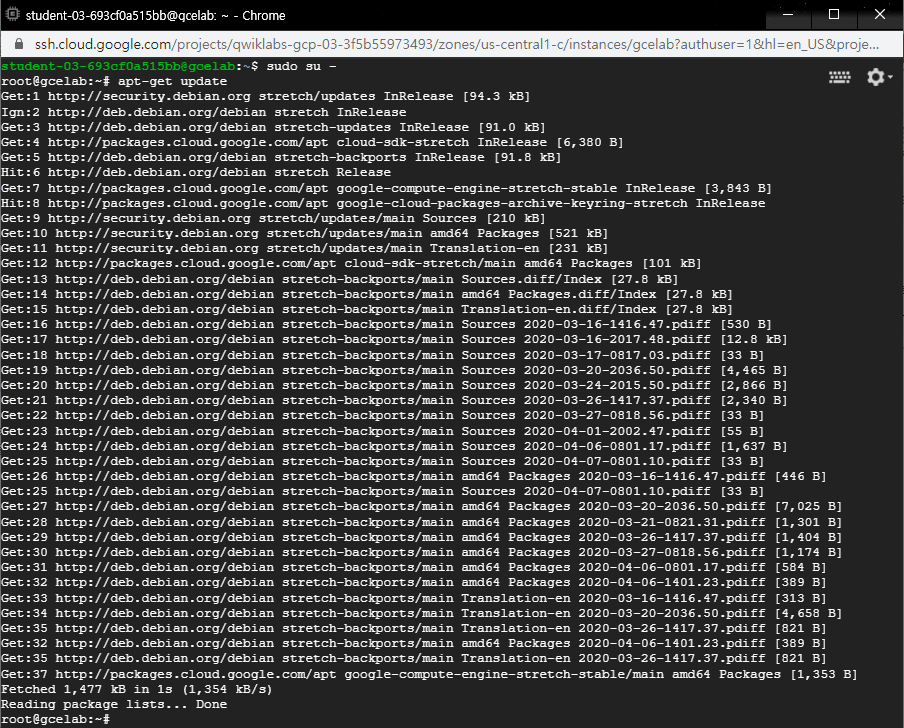Click the padlock icon in address bar

click(x=18, y=44)
